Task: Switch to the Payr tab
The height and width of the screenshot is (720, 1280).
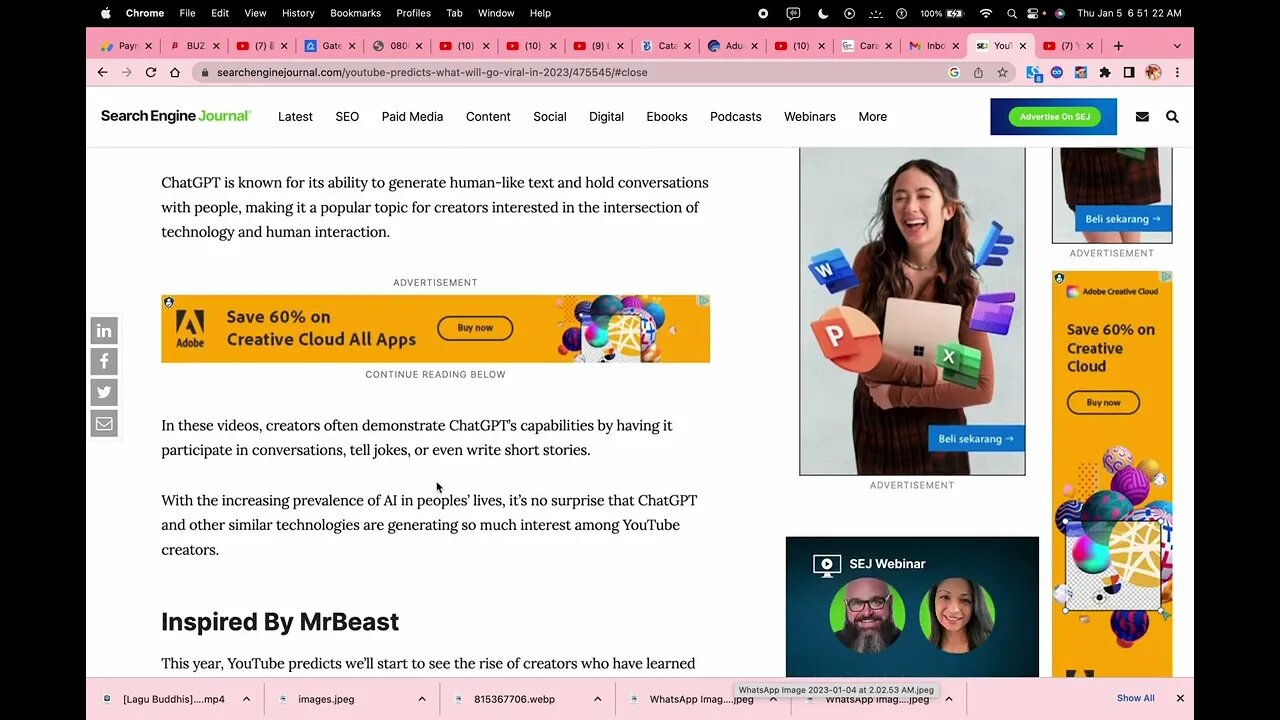Action: pos(124,46)
